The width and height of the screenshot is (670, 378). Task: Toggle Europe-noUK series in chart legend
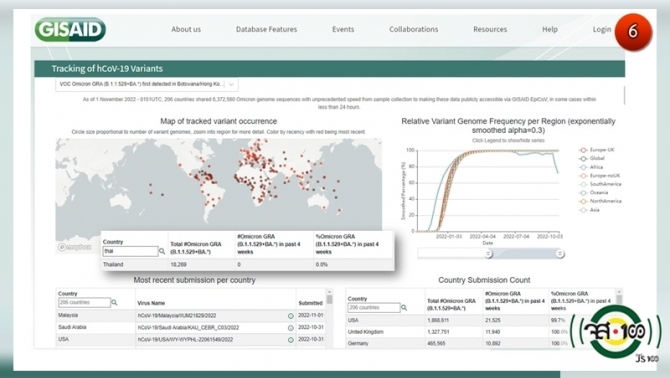pyautogui.click(x=600, y=176)
